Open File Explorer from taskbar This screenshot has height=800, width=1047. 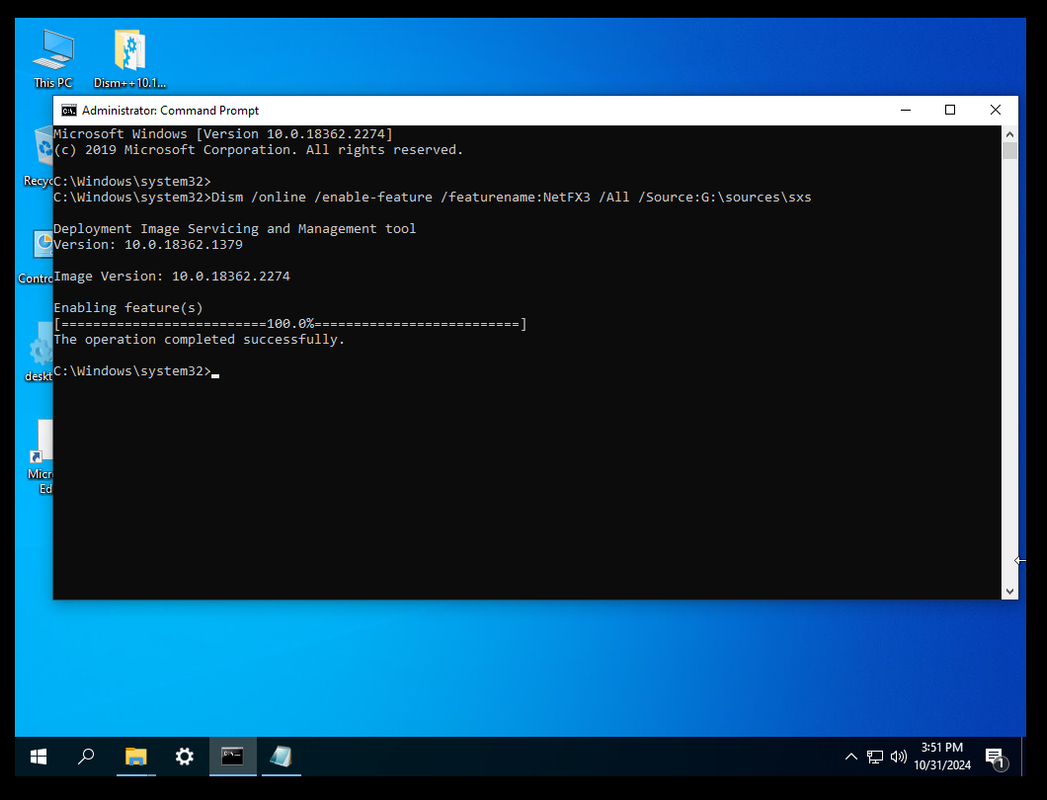coord(136,757)
